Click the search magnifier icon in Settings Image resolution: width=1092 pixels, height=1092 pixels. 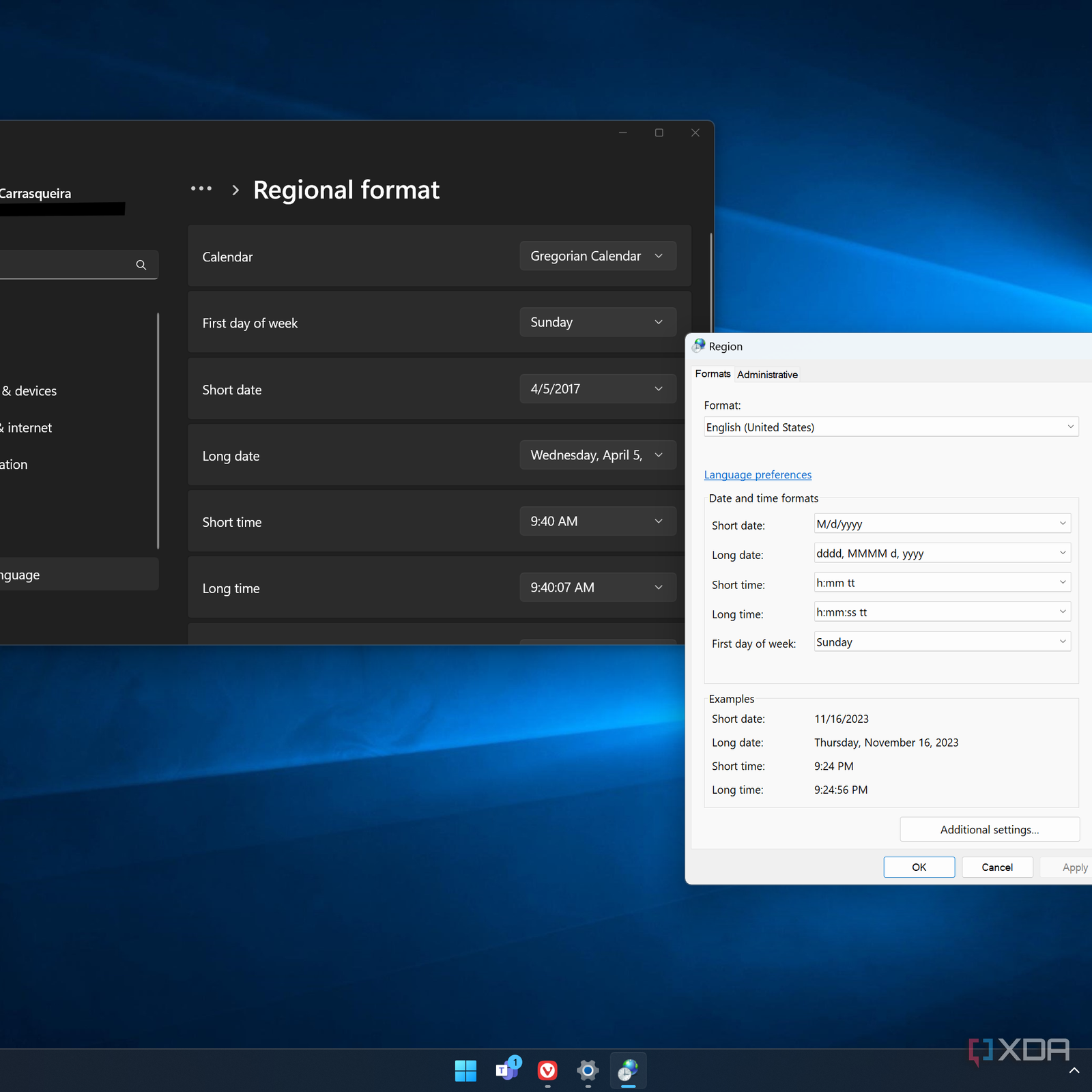[x=141, y=265]
